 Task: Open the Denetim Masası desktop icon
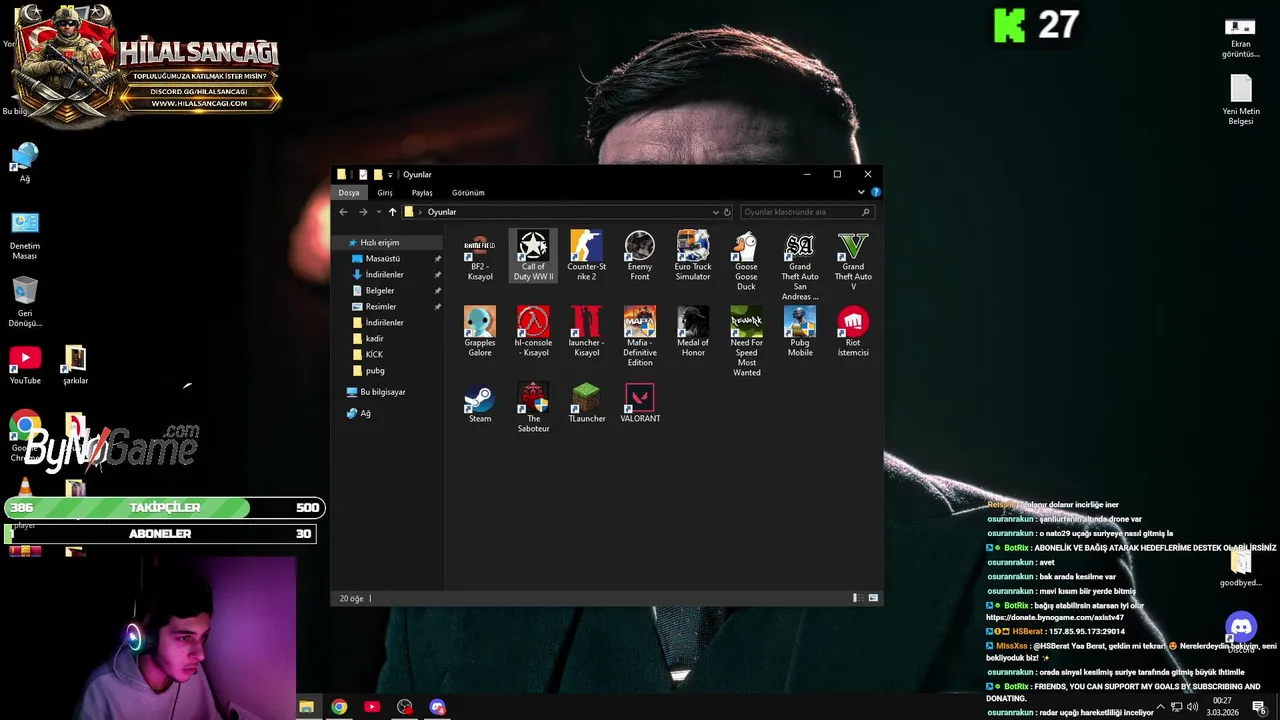click(x=25, y=236)
